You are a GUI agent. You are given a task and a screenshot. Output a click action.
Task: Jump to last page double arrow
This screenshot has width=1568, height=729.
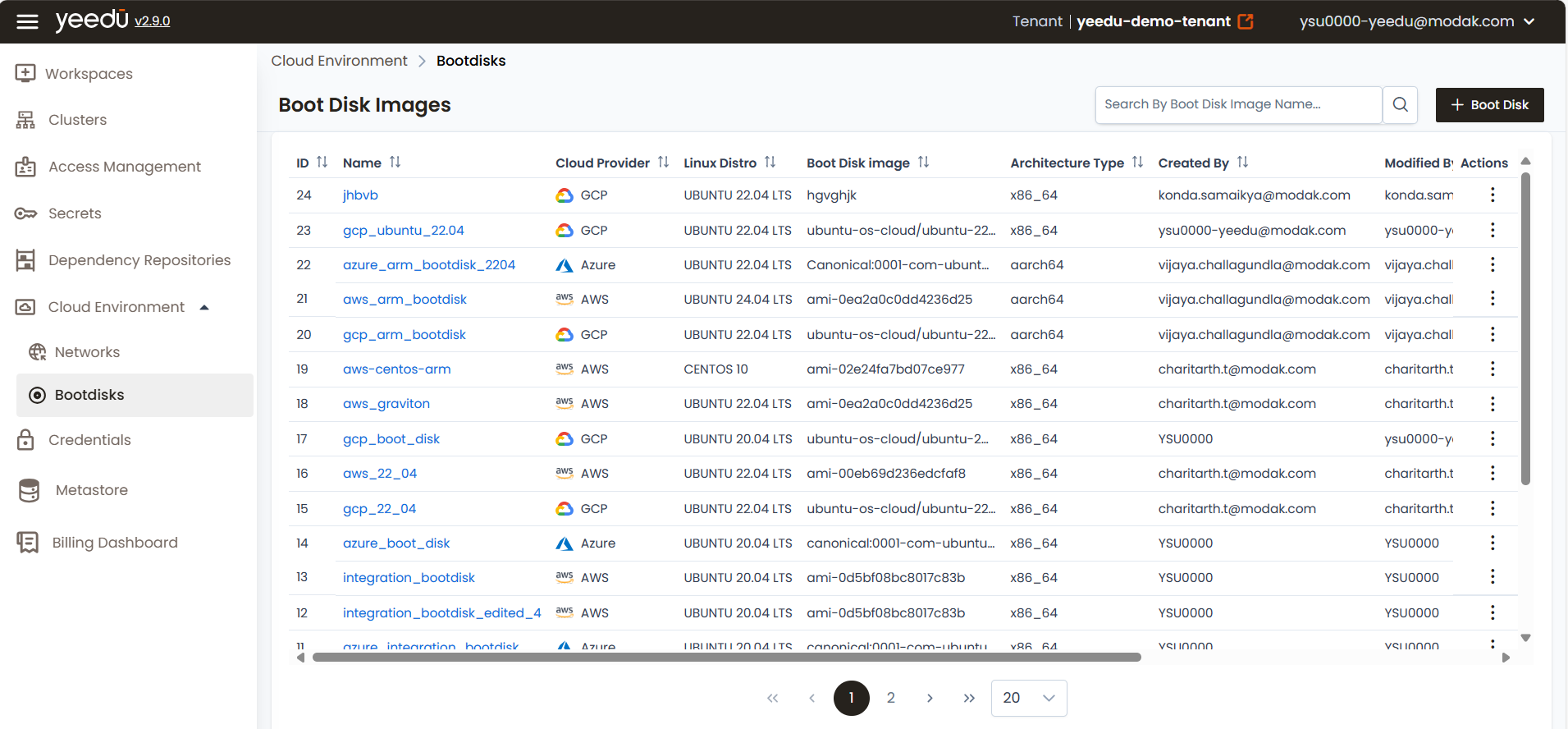click(x=969, y=698)
